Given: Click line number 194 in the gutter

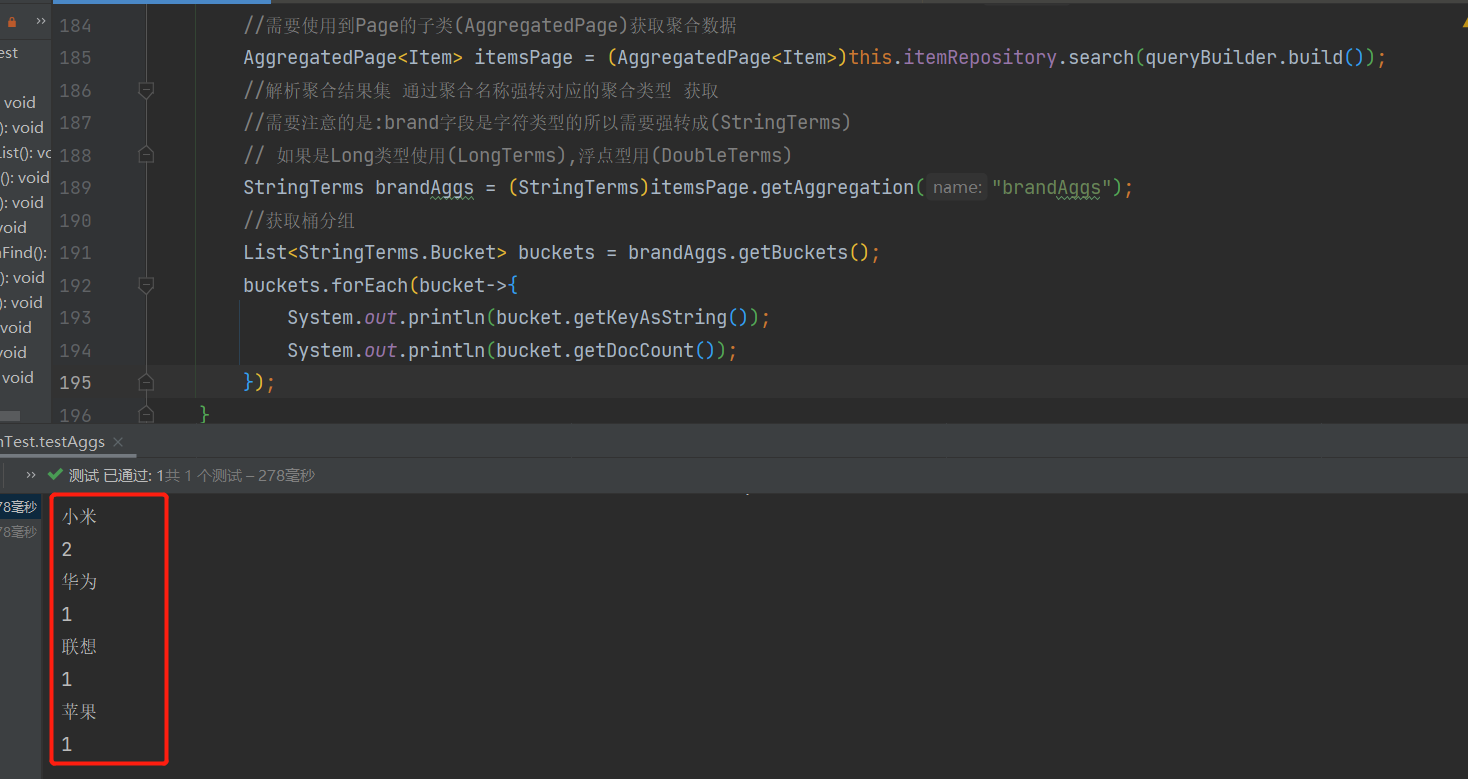Looking at the screenshot, I should click(75, 350).
